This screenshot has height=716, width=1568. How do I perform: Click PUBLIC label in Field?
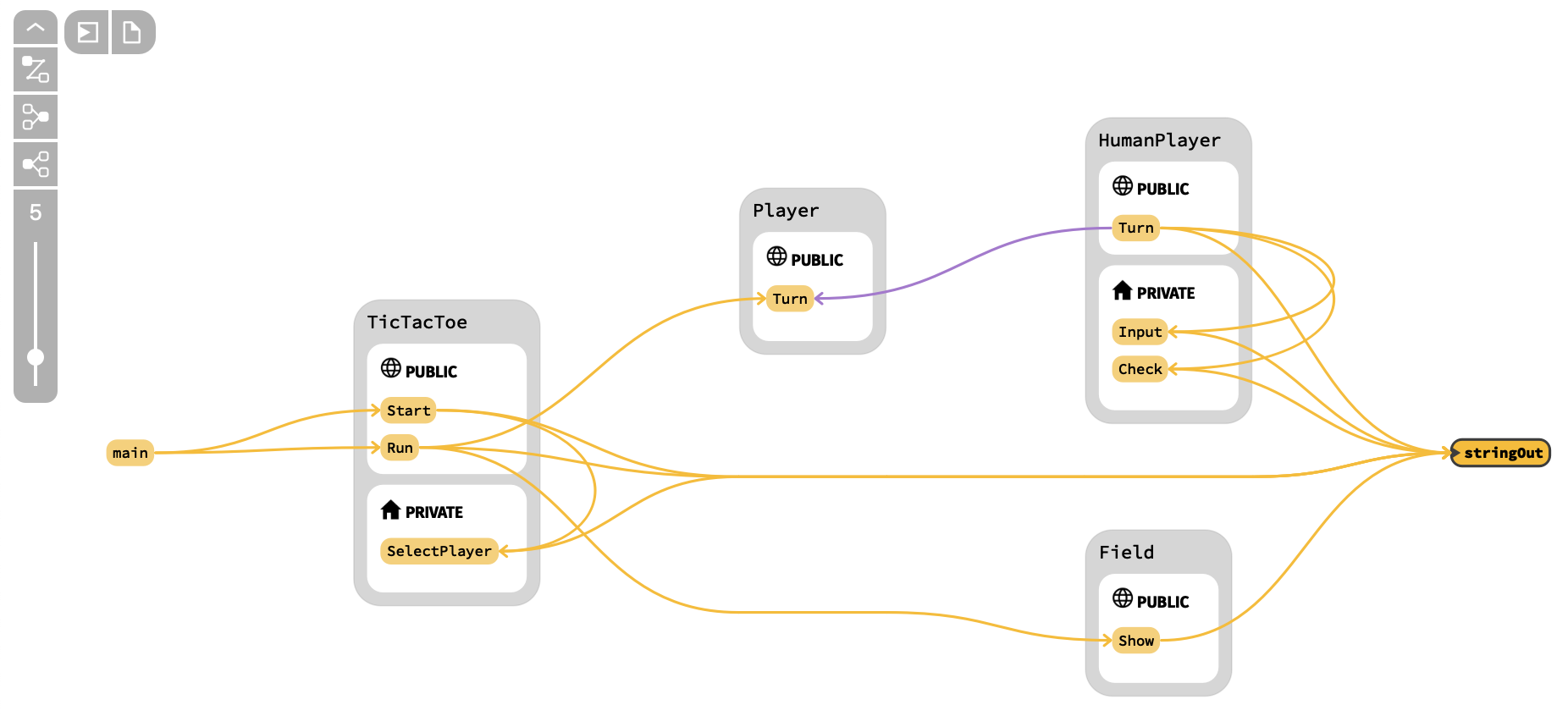1162,603
